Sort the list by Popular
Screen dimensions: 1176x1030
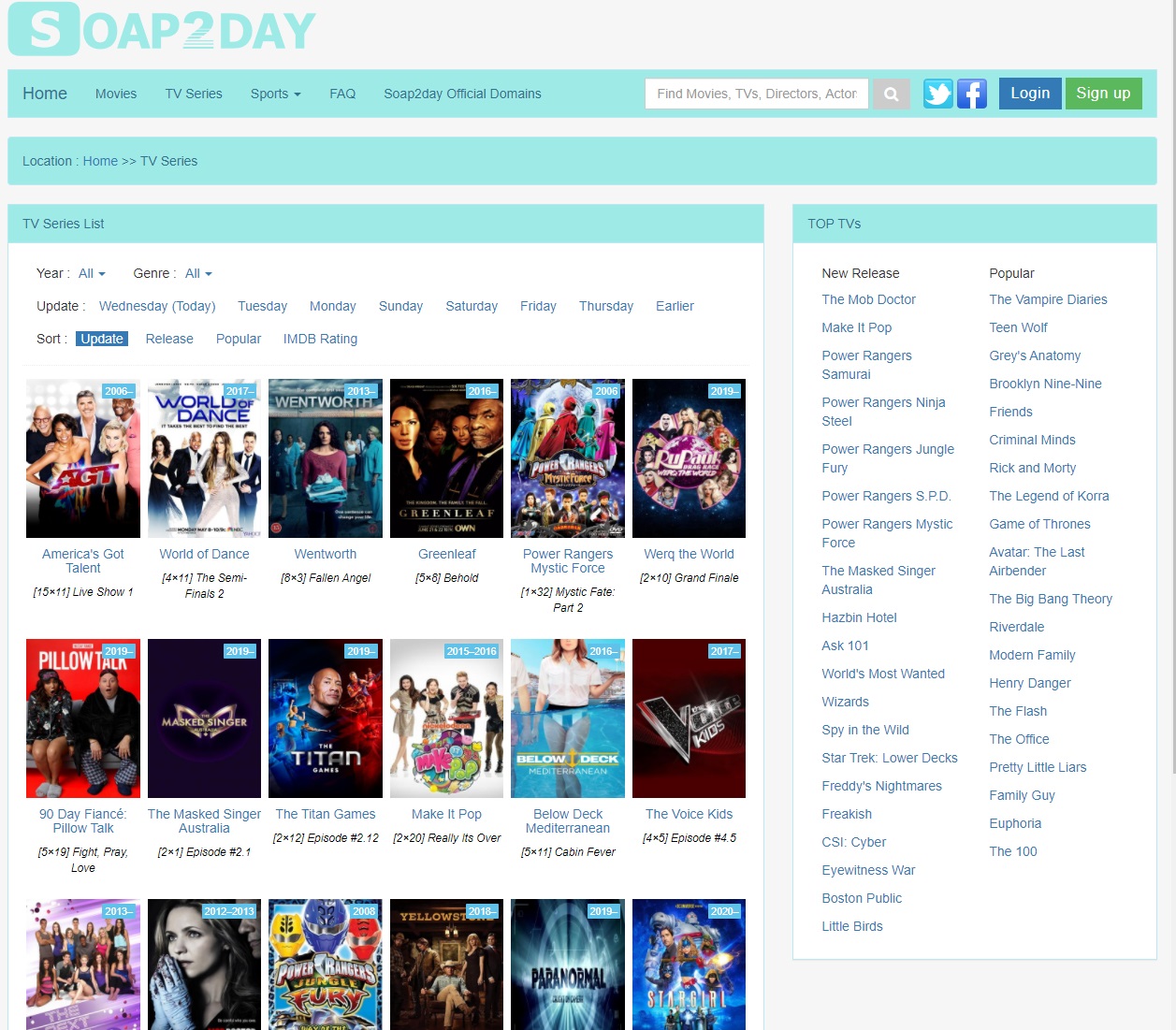point(239,339)
